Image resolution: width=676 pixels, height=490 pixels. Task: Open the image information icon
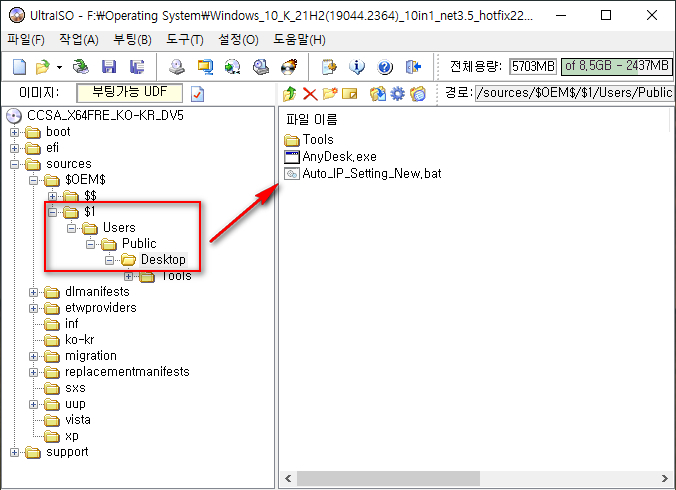click(x=357, y=67)
